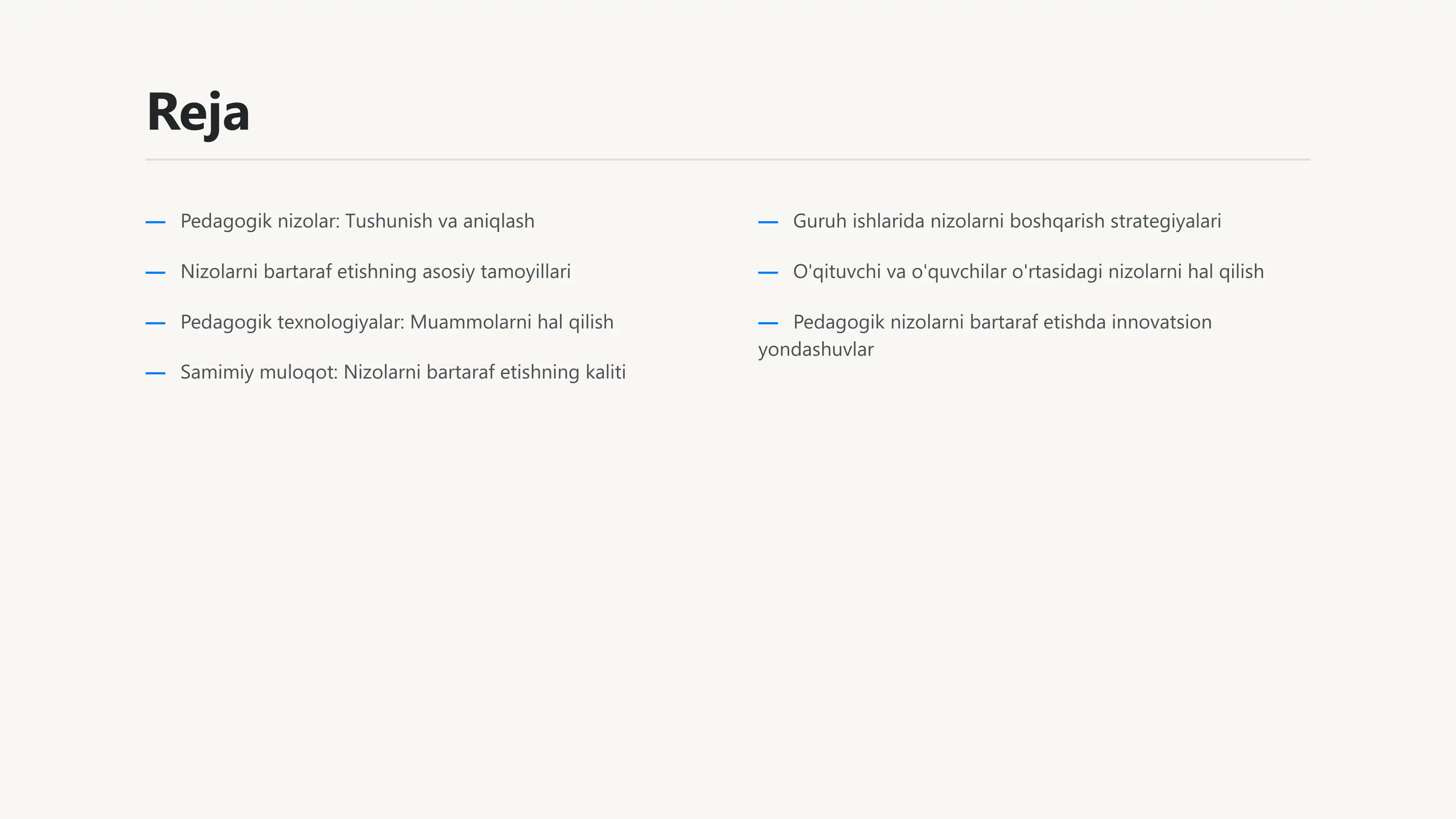This screenshot has width=1456, height=819.
Task: Click the "Reja" slide title
Action: [198, 113]
